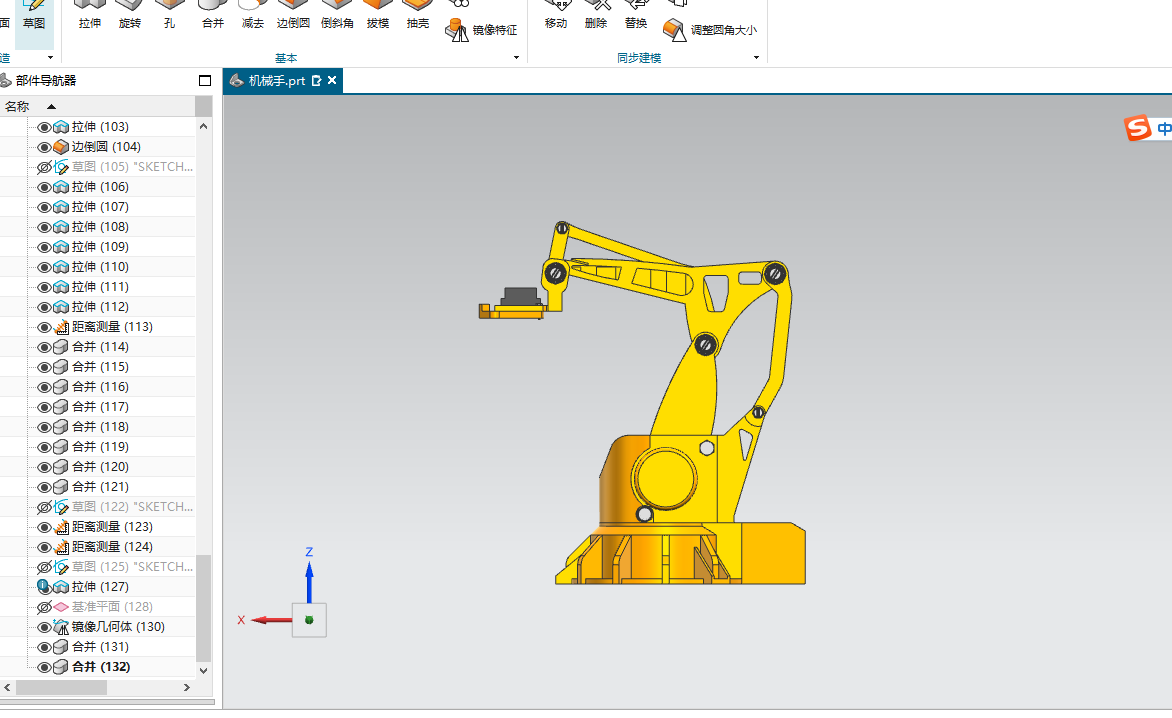The width and height of the screenshot is (1172, 718).
Task: Click the Sogou input method icon
Action: click(1138, 128)
